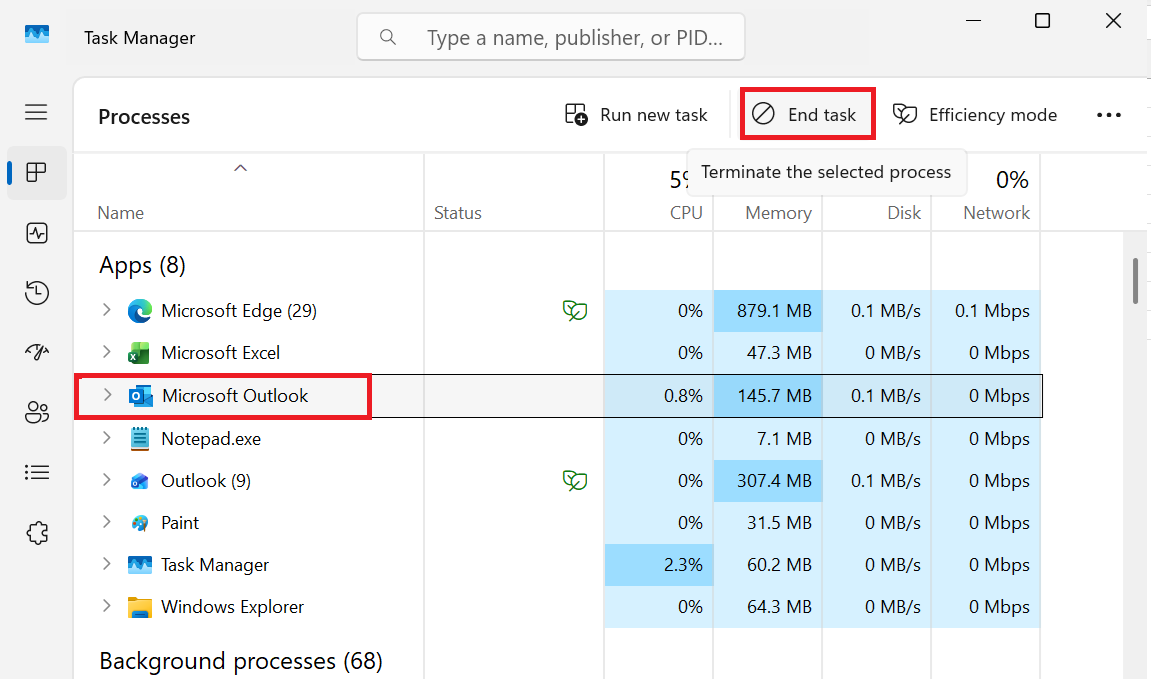Select the Paint row name

click(180, 523)
